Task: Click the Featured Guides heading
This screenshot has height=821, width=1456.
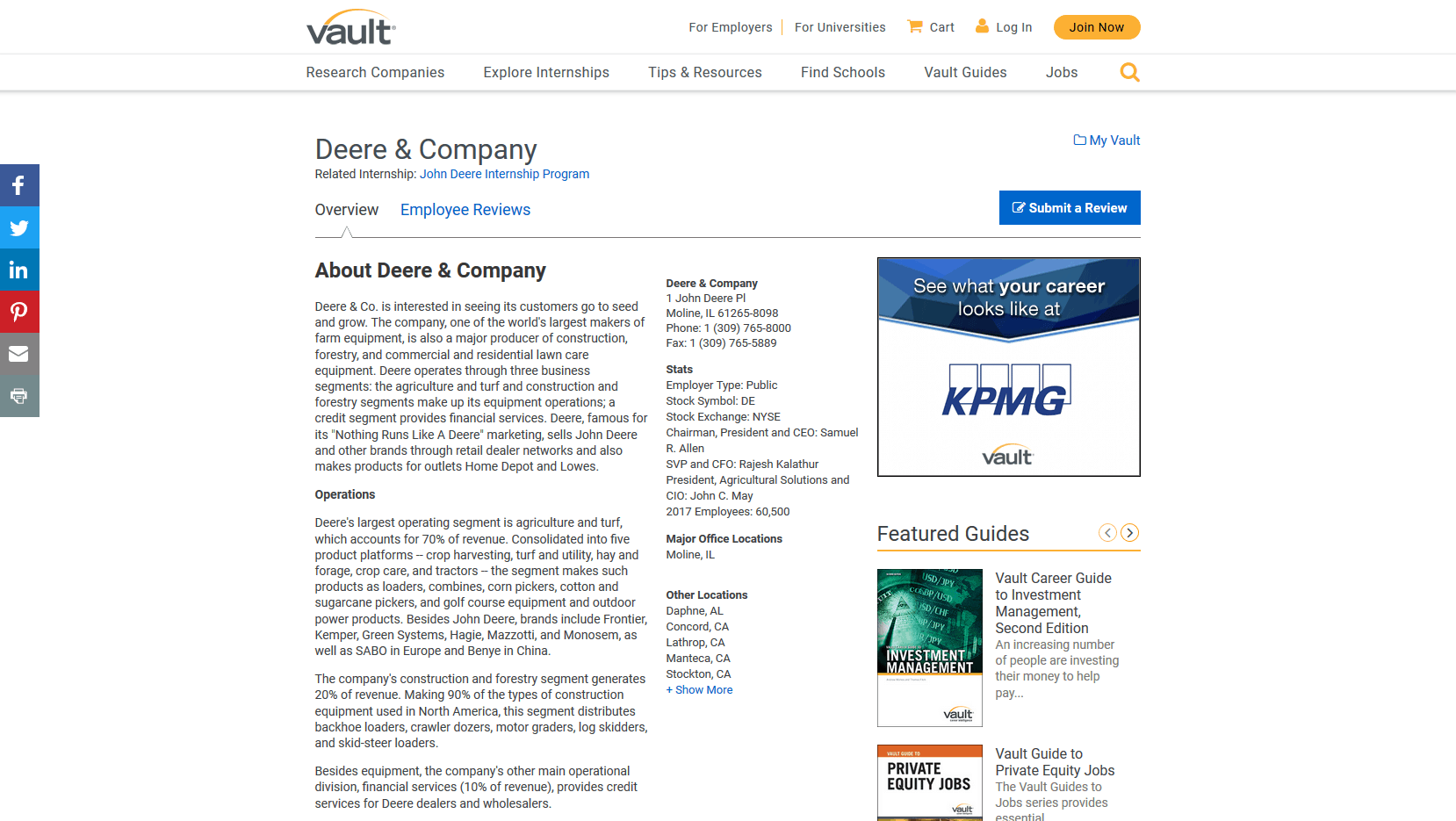Action: 953,534
